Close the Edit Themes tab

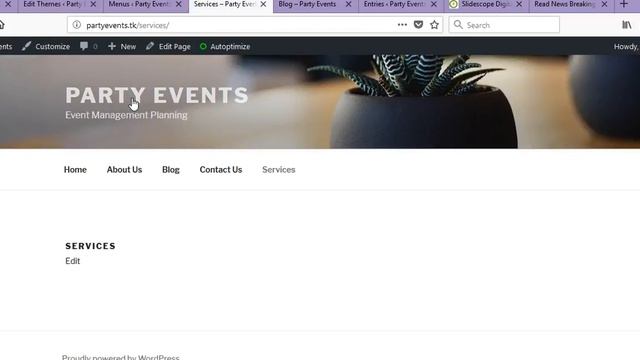tap(93, 4)
